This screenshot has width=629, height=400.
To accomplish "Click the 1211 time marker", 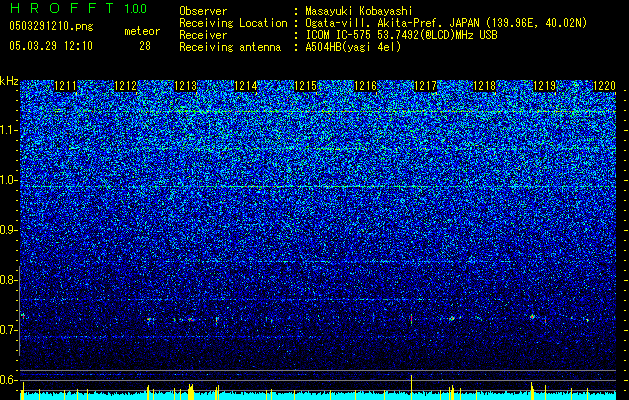I will pos(65,86).
